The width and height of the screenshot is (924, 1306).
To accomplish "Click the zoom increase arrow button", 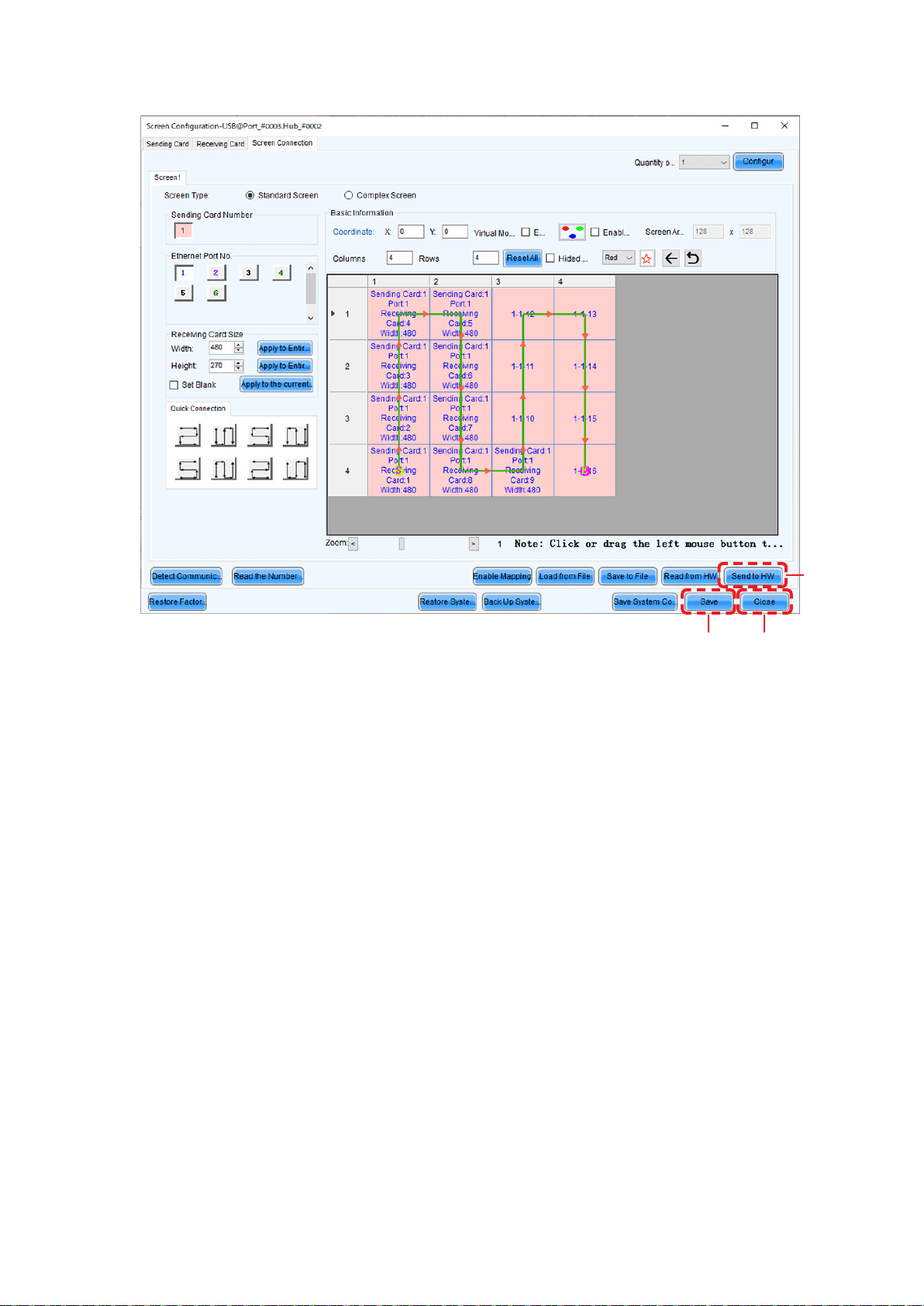I will click(474, 544).
